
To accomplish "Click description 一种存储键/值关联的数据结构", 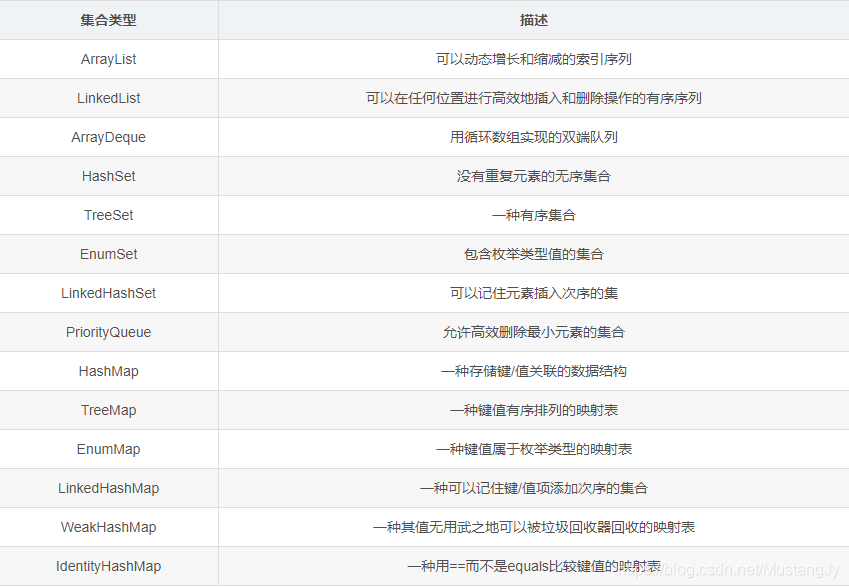I will (533, 371).
